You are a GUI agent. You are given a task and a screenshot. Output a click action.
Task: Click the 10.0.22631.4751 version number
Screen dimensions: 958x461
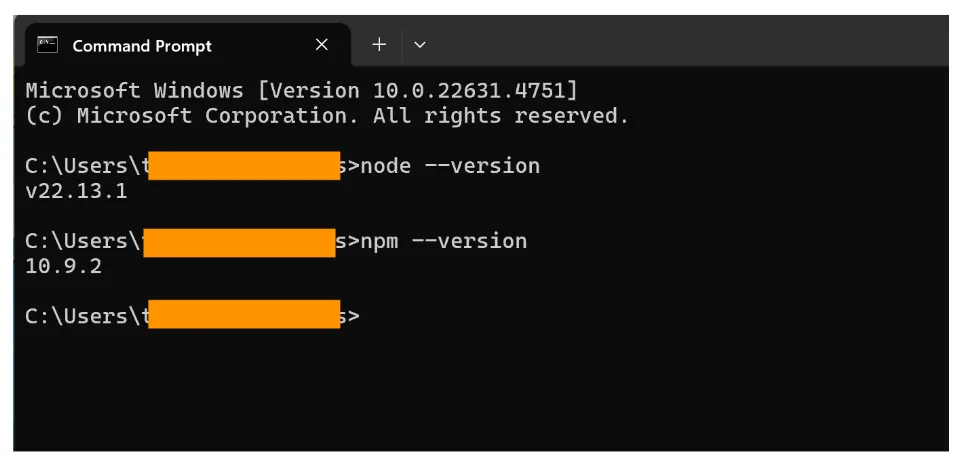(x=469, y=91)
